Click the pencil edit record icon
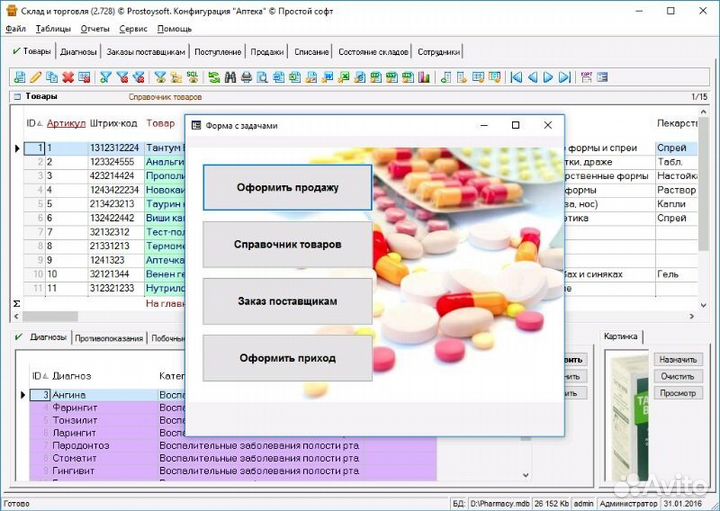 36,77
